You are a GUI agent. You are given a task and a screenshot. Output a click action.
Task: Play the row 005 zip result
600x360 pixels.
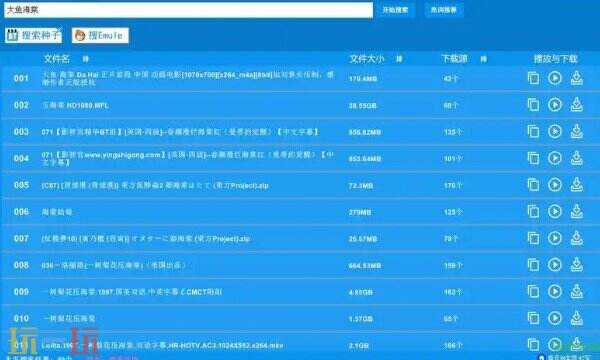(554, 185)
